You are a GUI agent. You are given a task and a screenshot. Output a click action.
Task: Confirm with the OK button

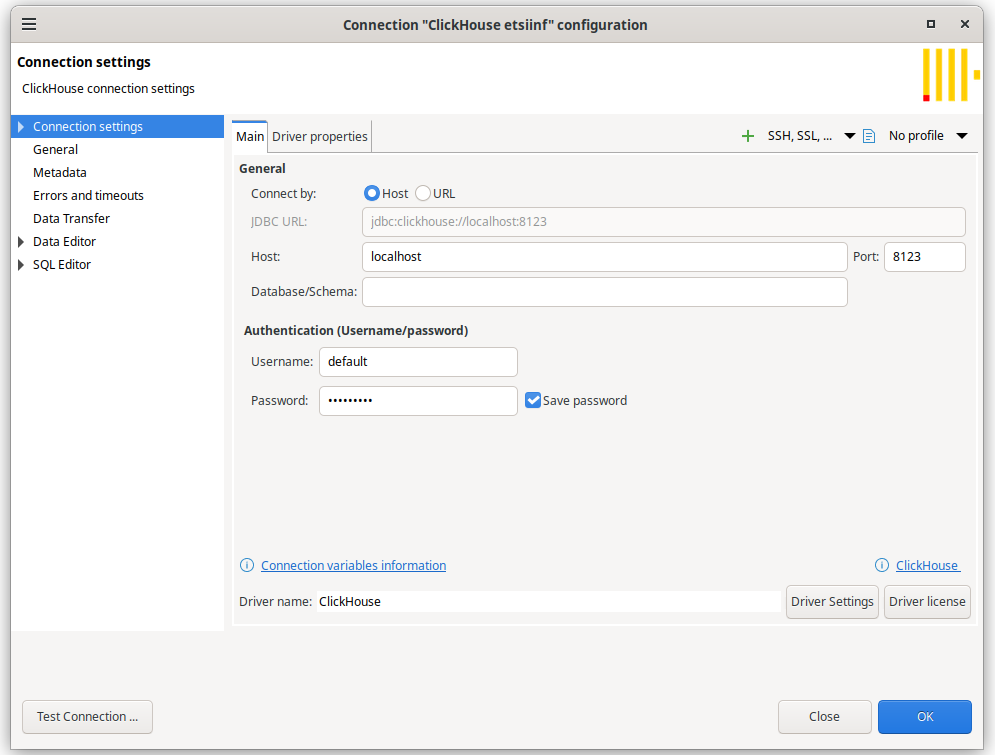point(925,717)
